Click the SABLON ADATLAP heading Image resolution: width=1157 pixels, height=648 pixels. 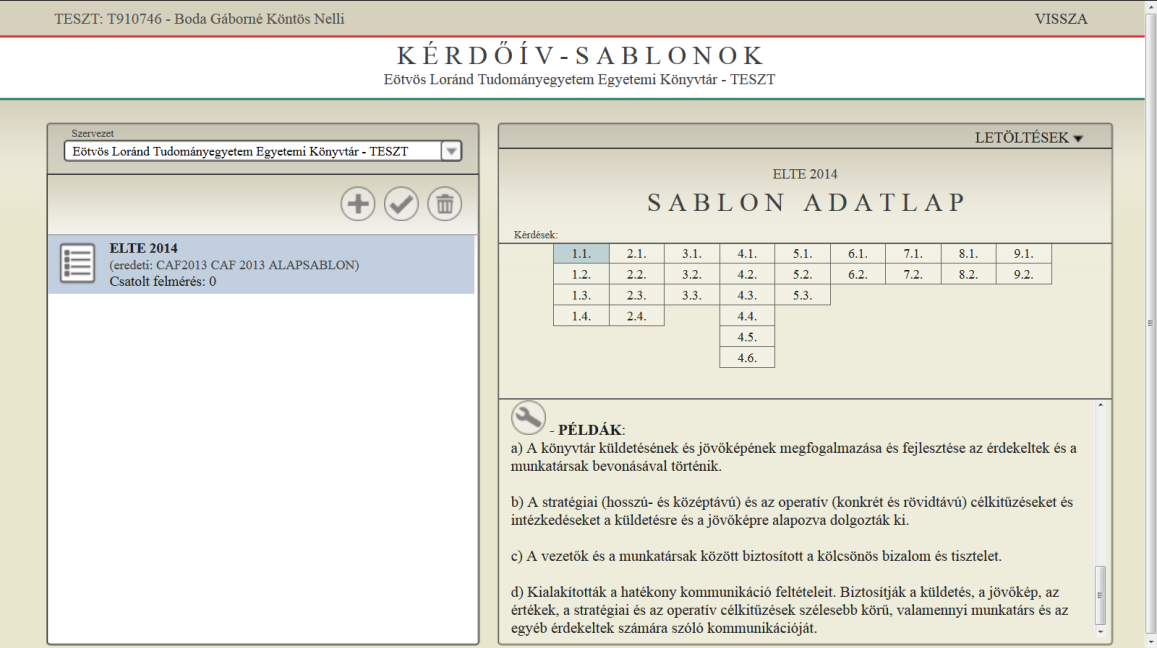(x=806, y=202)
